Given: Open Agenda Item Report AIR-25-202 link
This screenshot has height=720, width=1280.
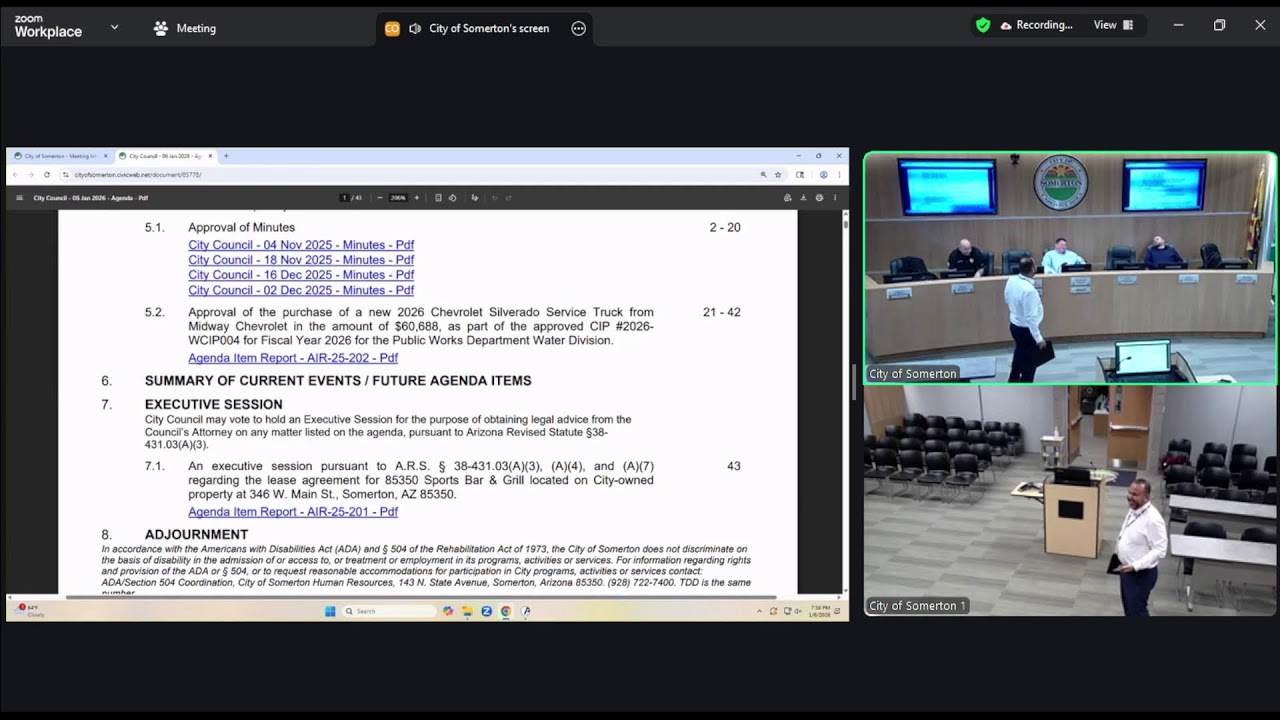Looking at the screenshot, I should click(293, 358).
